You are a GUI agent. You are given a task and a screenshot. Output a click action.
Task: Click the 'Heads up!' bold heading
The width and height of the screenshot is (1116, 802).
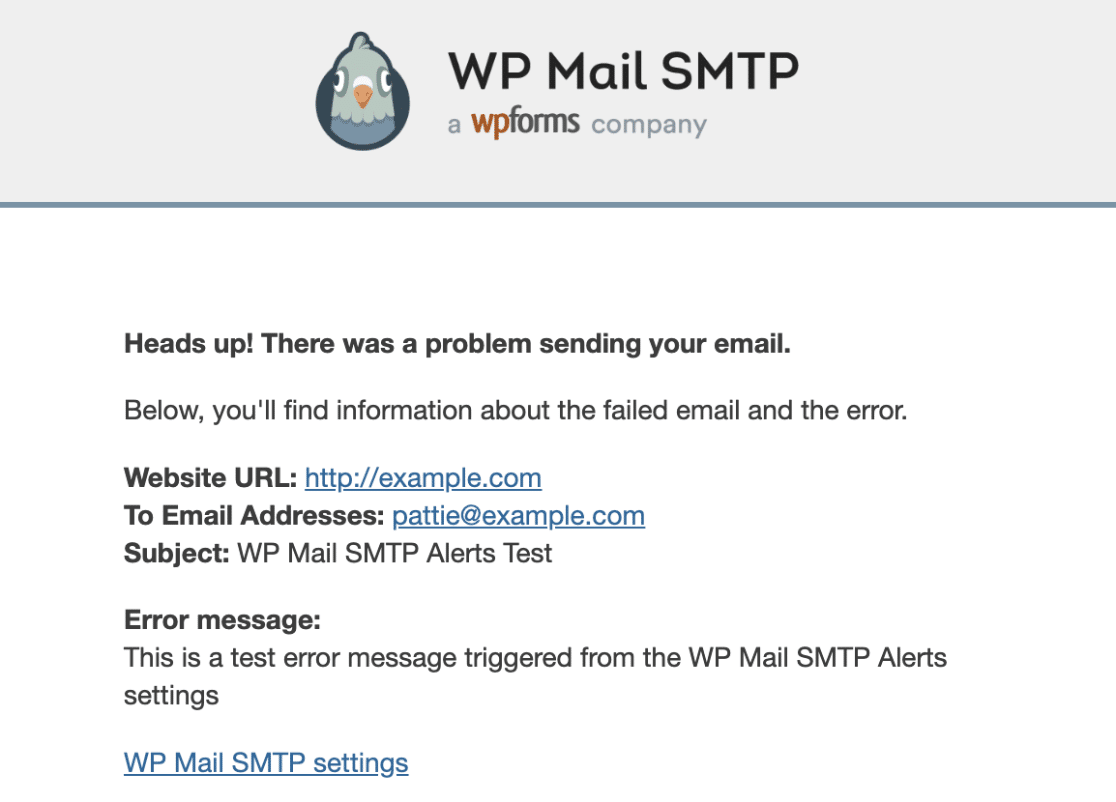coord(457,344)
